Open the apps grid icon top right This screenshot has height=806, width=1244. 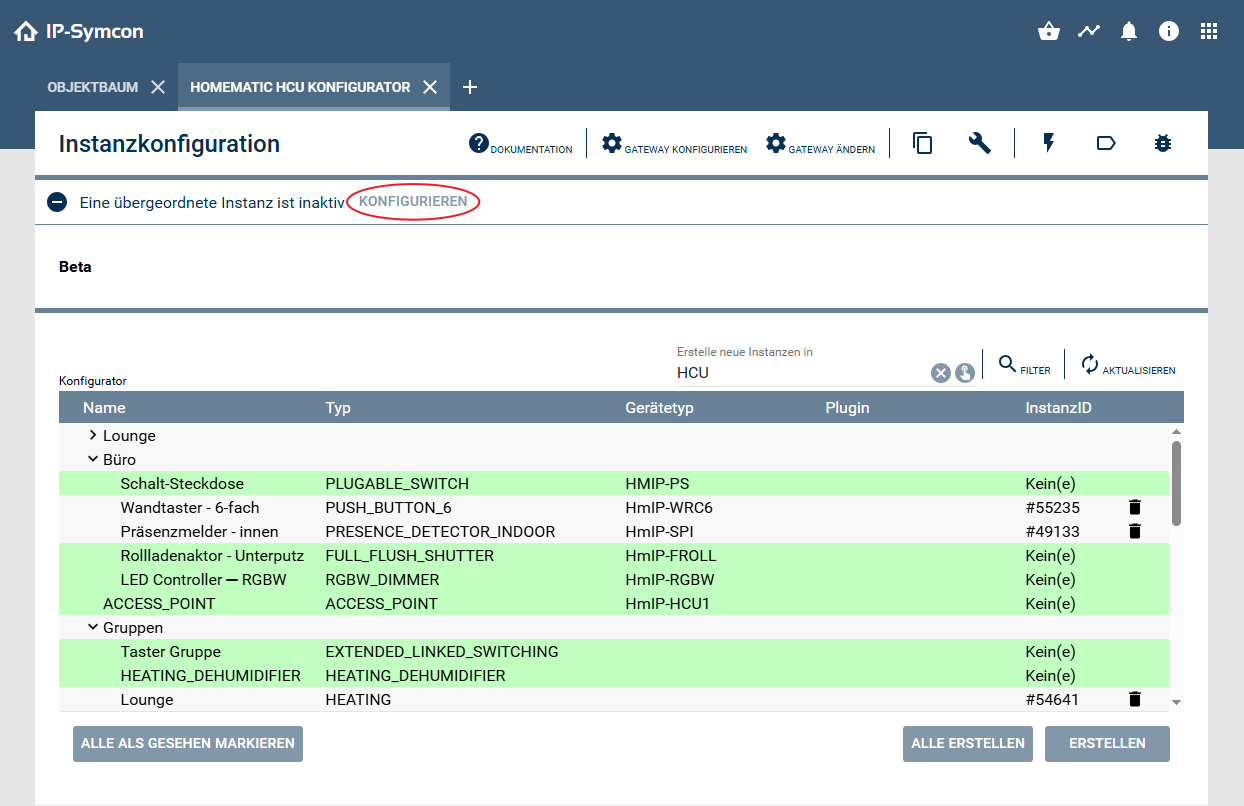point(1209,31)
